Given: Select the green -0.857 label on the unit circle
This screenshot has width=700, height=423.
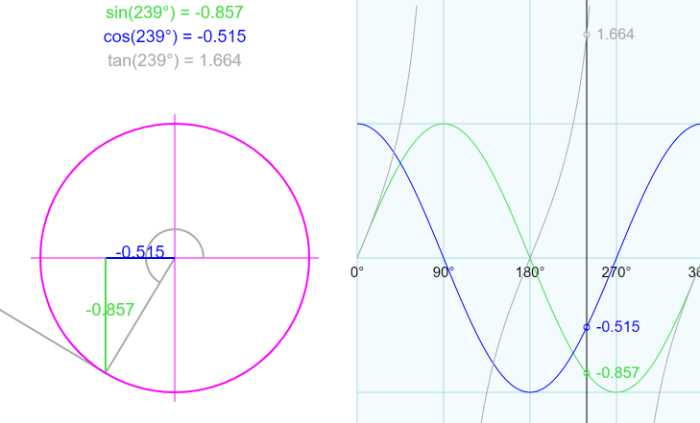Looking at the screenshot, I should tap(110, 310).
